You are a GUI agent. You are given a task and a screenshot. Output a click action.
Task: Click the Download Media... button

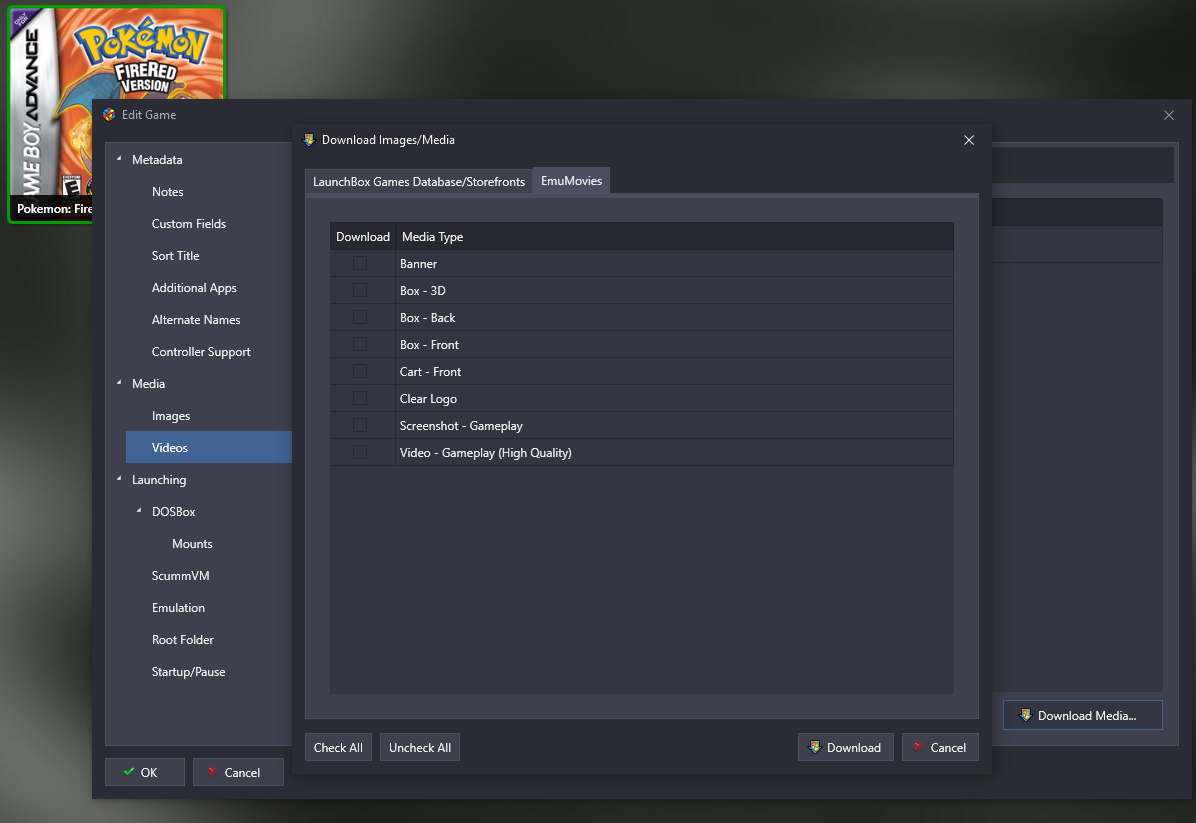[x=1082, y=715]
